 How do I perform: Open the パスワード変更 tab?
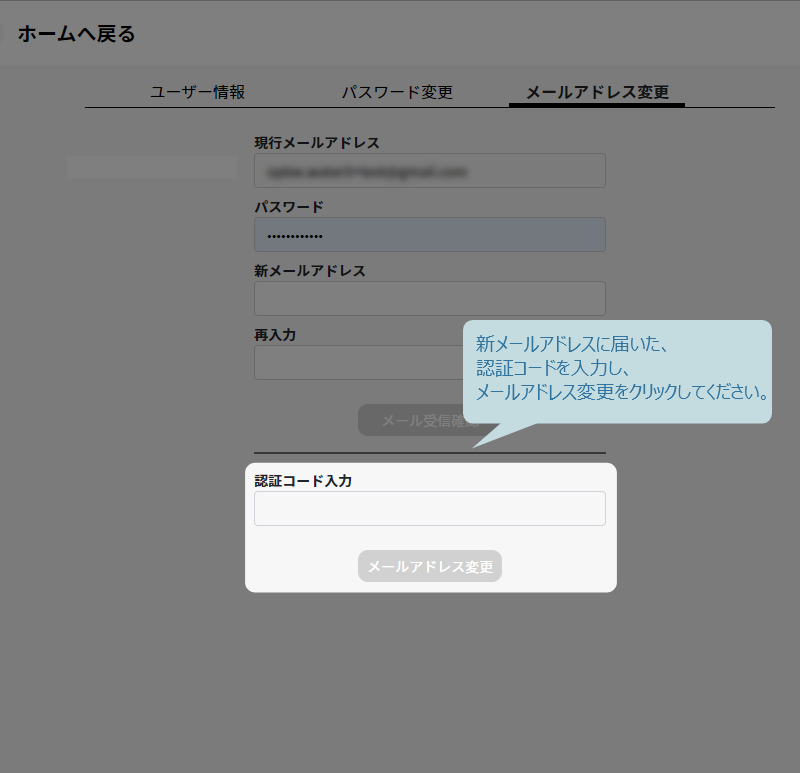[x=397, y=92]
